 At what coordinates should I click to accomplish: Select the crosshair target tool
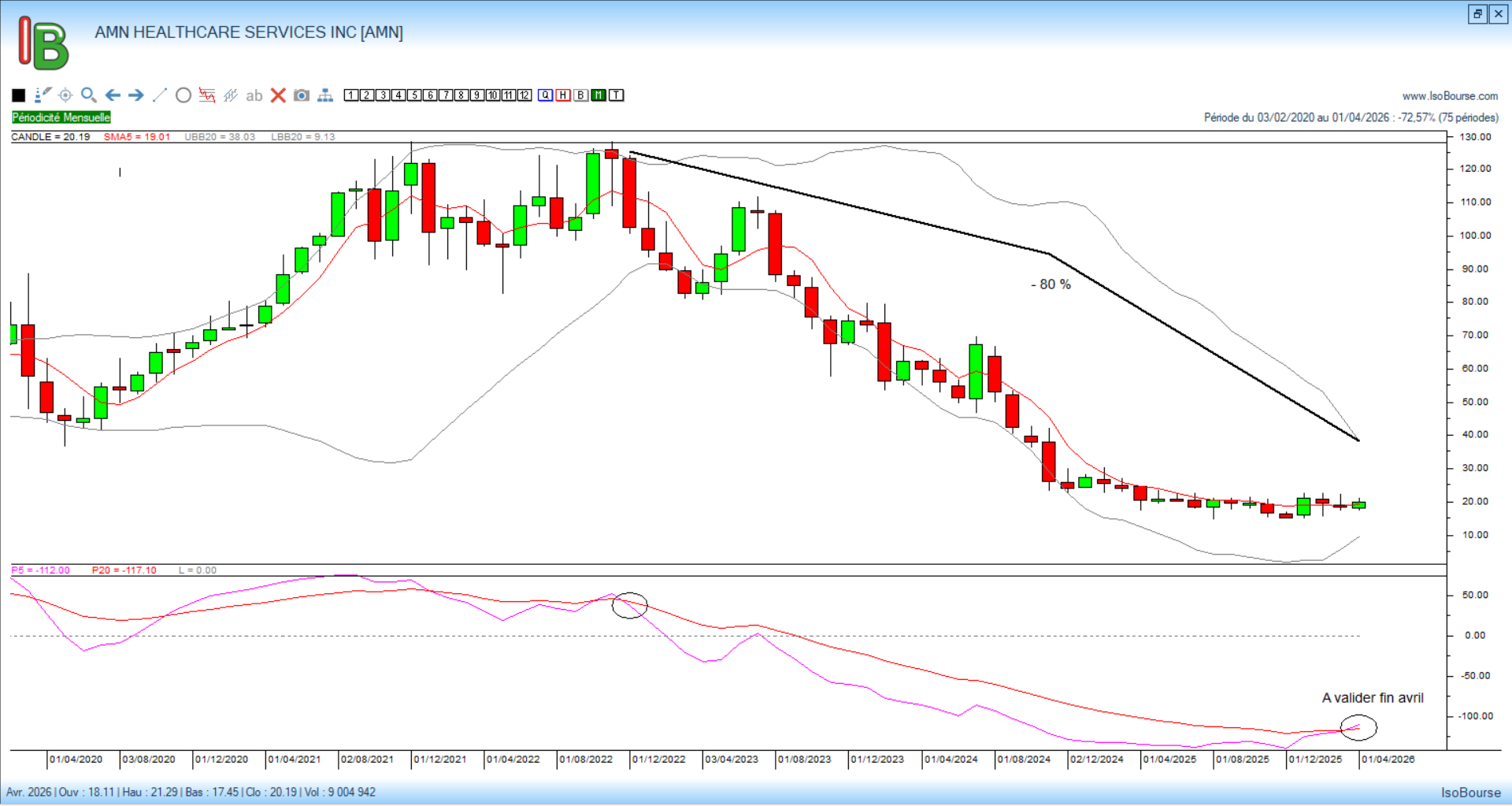[x=65, y=95]
